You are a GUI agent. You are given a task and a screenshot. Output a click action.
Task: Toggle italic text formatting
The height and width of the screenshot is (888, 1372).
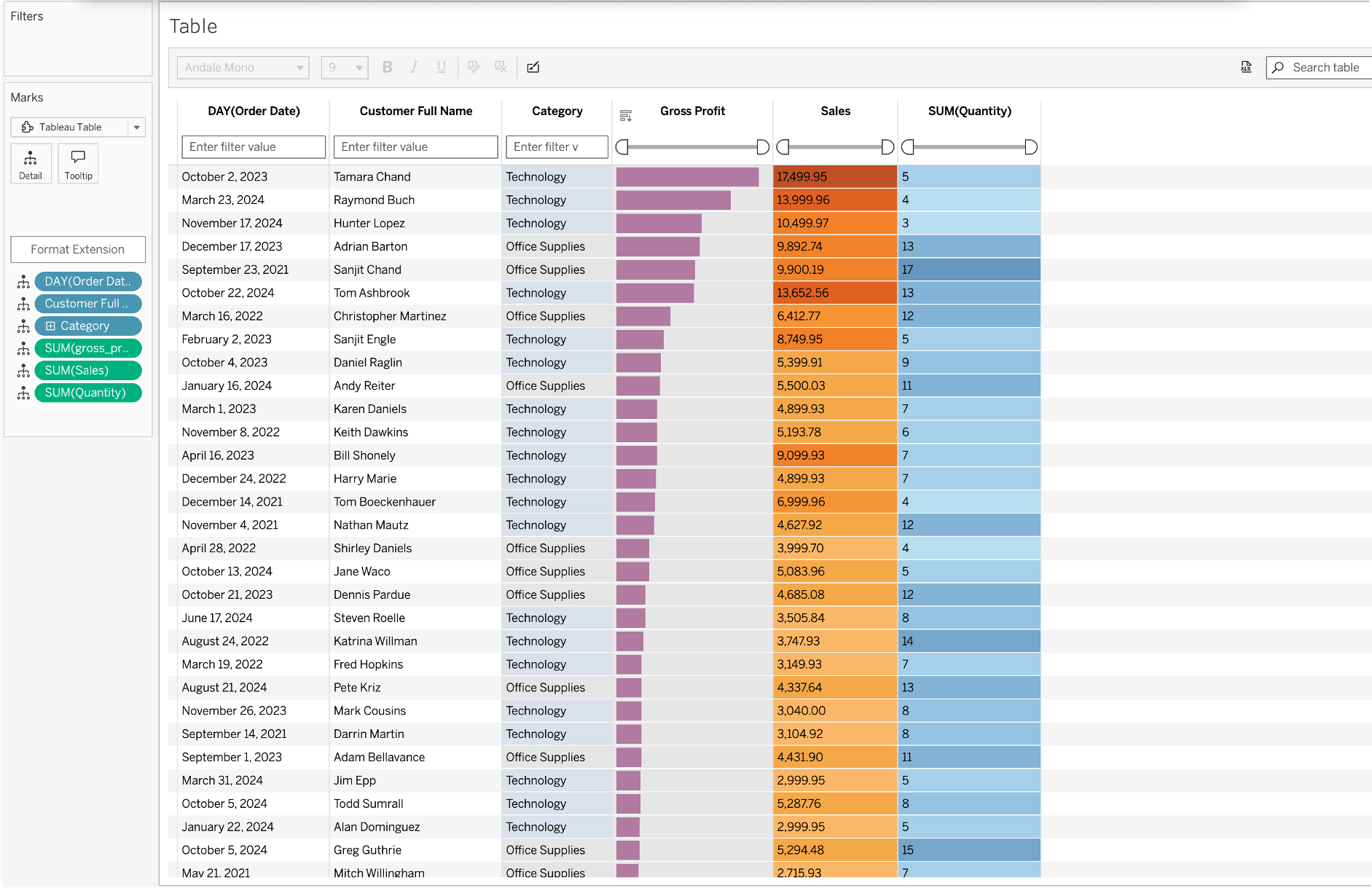[x=414, y=67]
